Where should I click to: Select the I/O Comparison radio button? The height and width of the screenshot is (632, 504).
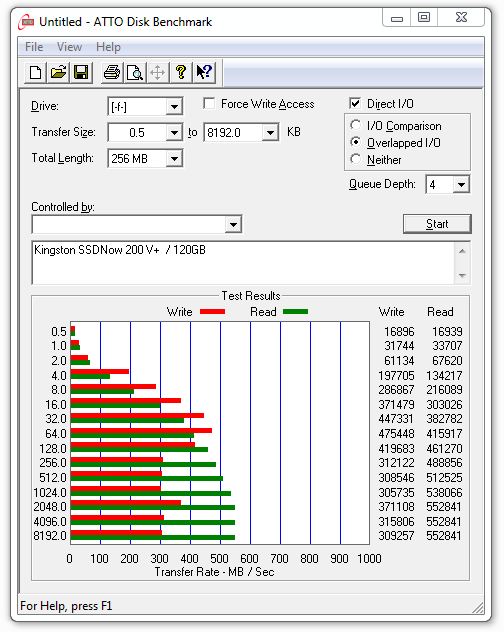(355, 125)
